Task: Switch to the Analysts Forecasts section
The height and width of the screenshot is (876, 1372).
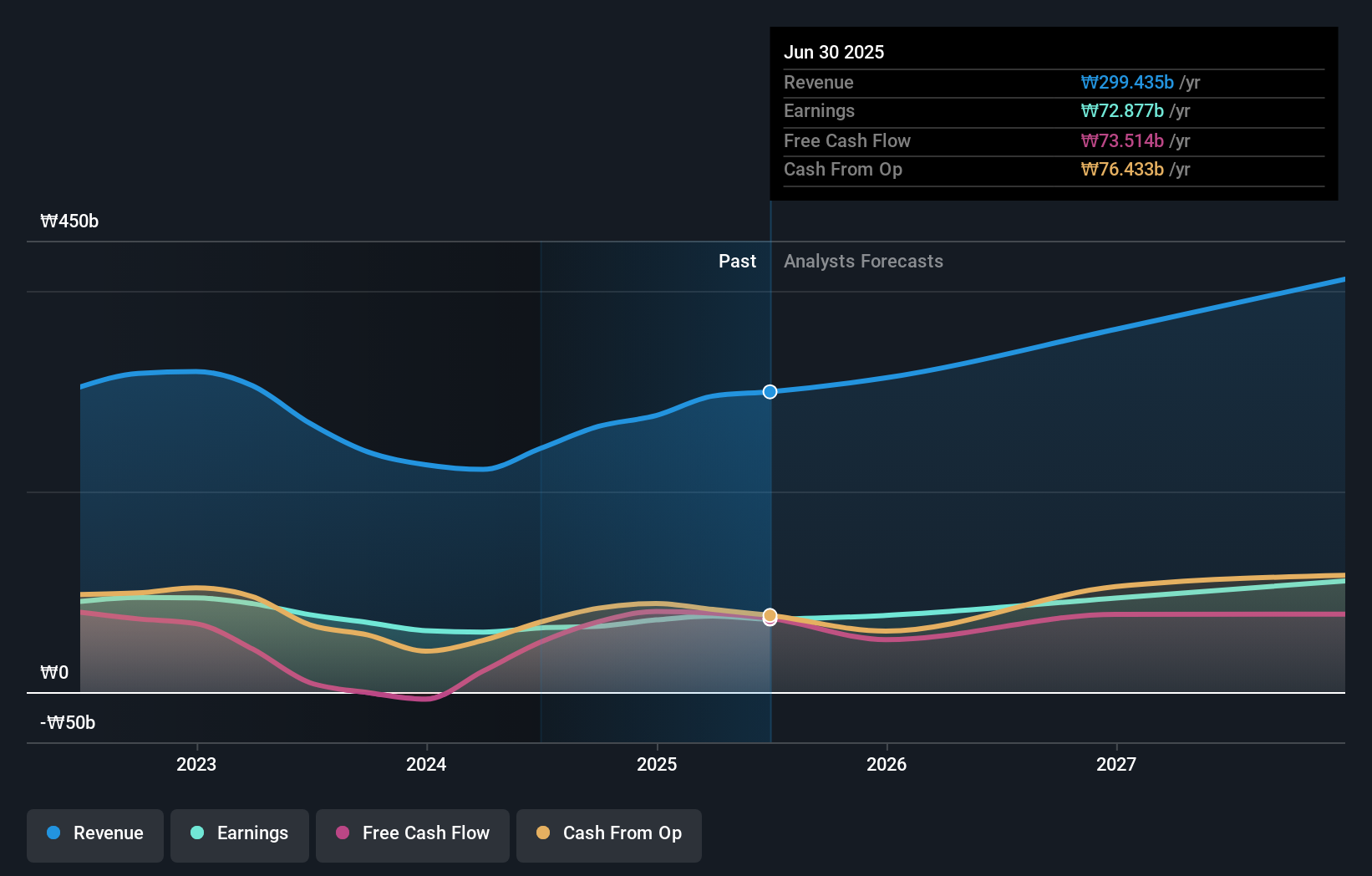Action: pyautogui.click(x=863, y=261)
